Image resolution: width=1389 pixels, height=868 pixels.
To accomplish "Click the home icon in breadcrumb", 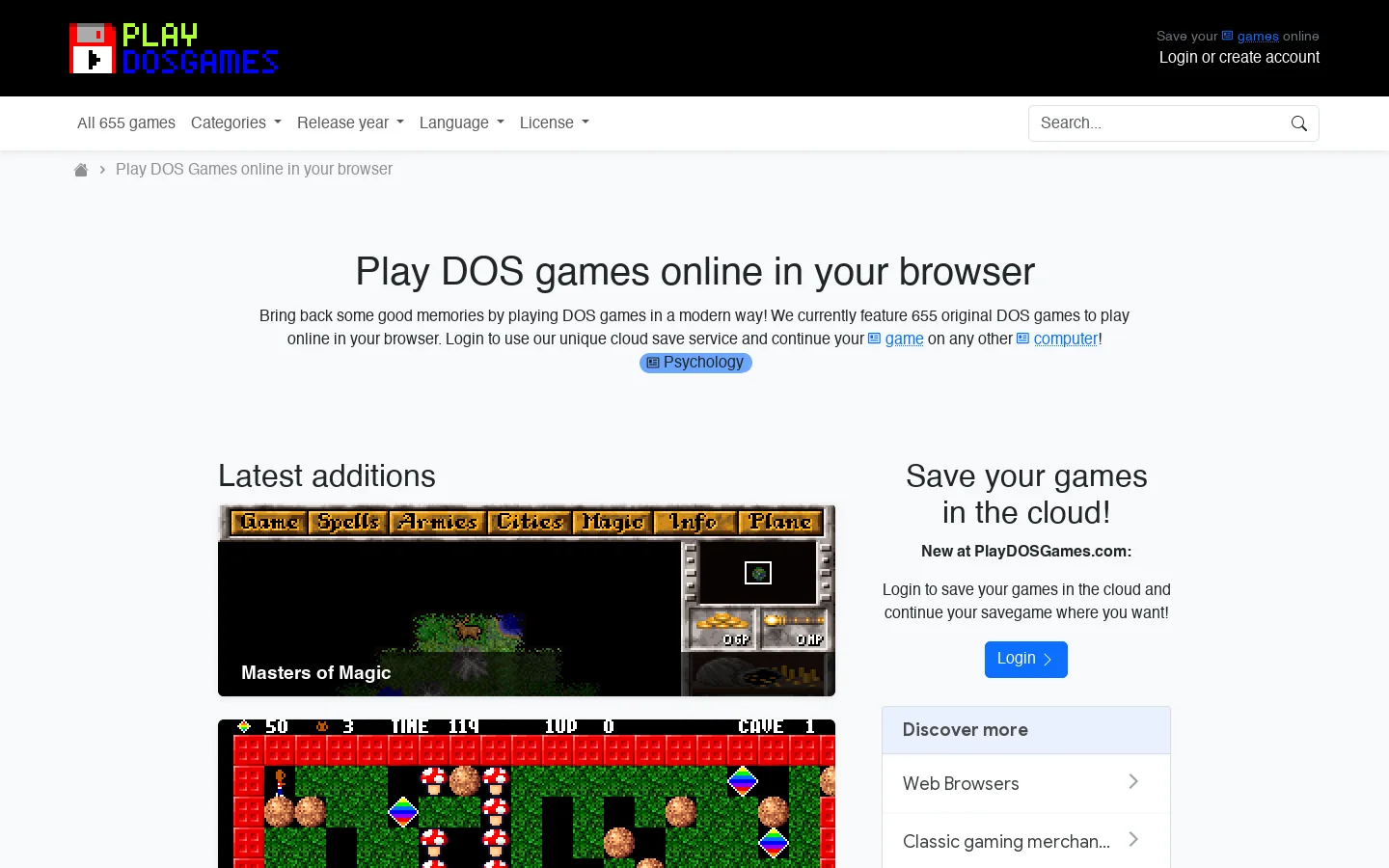I will (81, 170).
